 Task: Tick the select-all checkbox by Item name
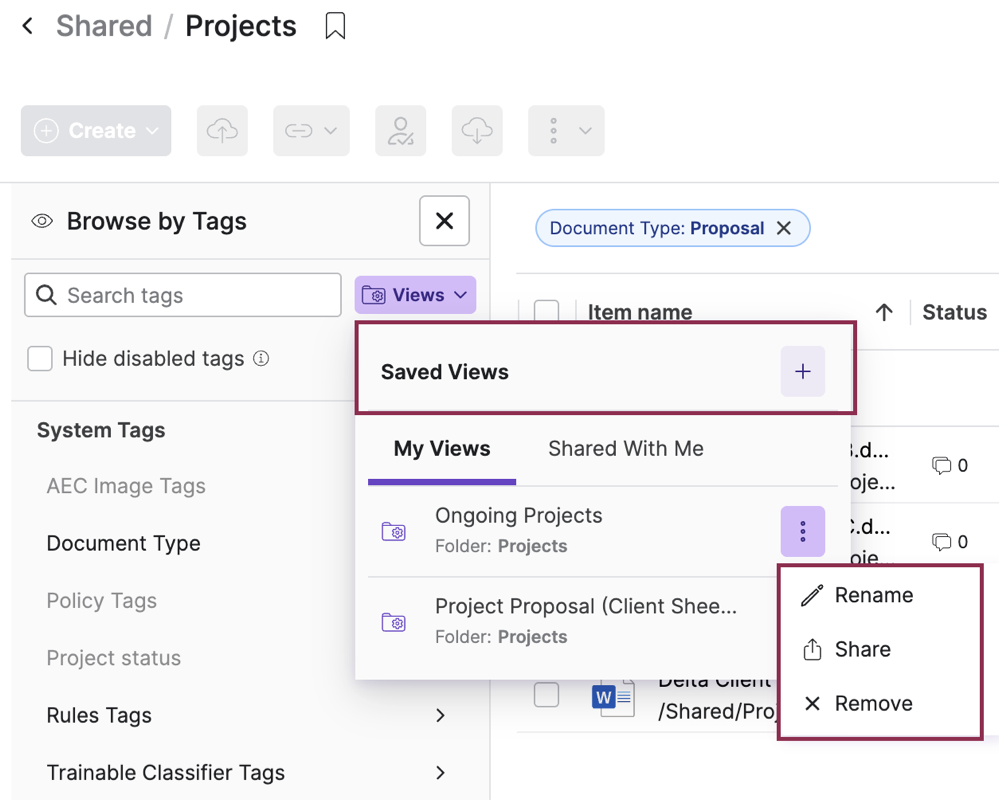[546, 312]
